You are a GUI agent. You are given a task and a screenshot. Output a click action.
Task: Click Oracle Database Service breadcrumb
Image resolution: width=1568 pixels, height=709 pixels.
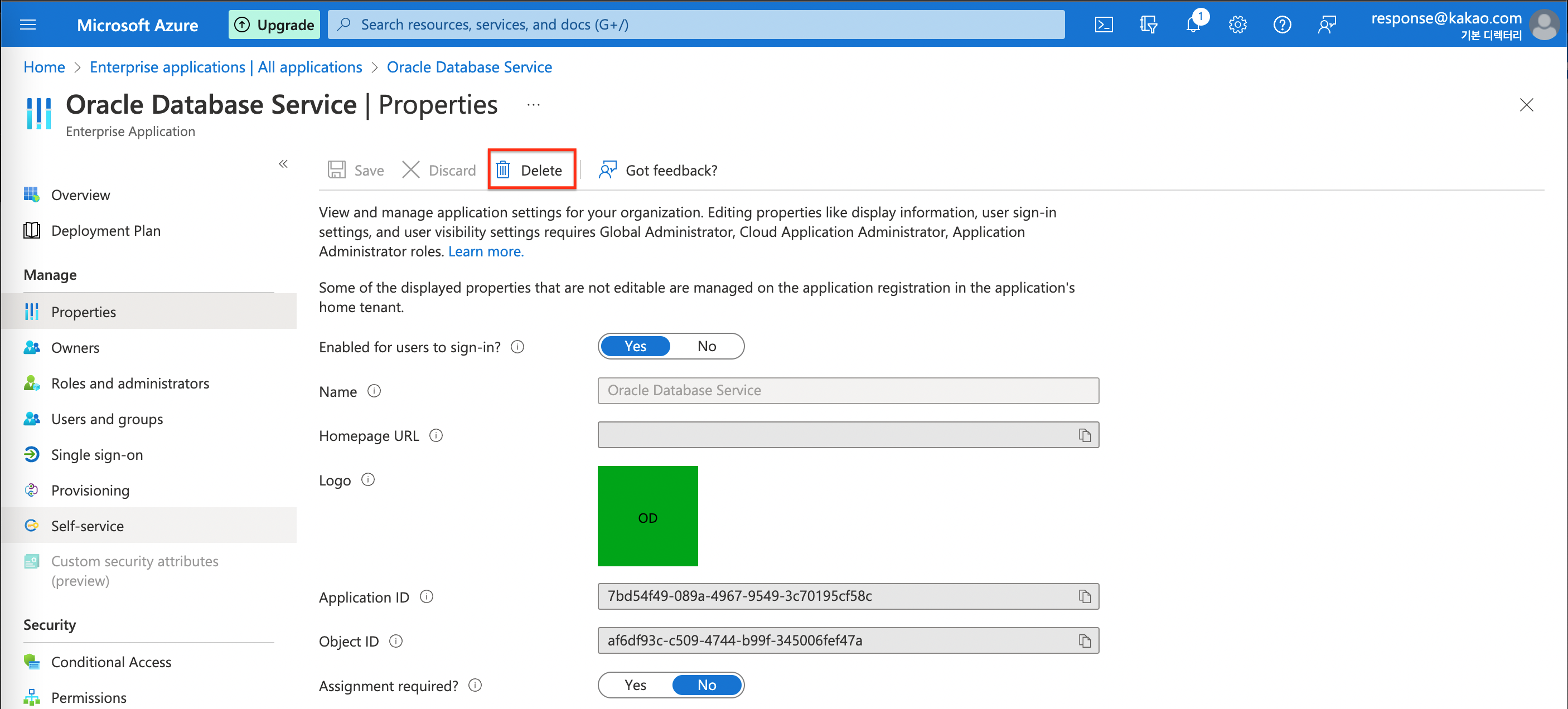(470, 67)
